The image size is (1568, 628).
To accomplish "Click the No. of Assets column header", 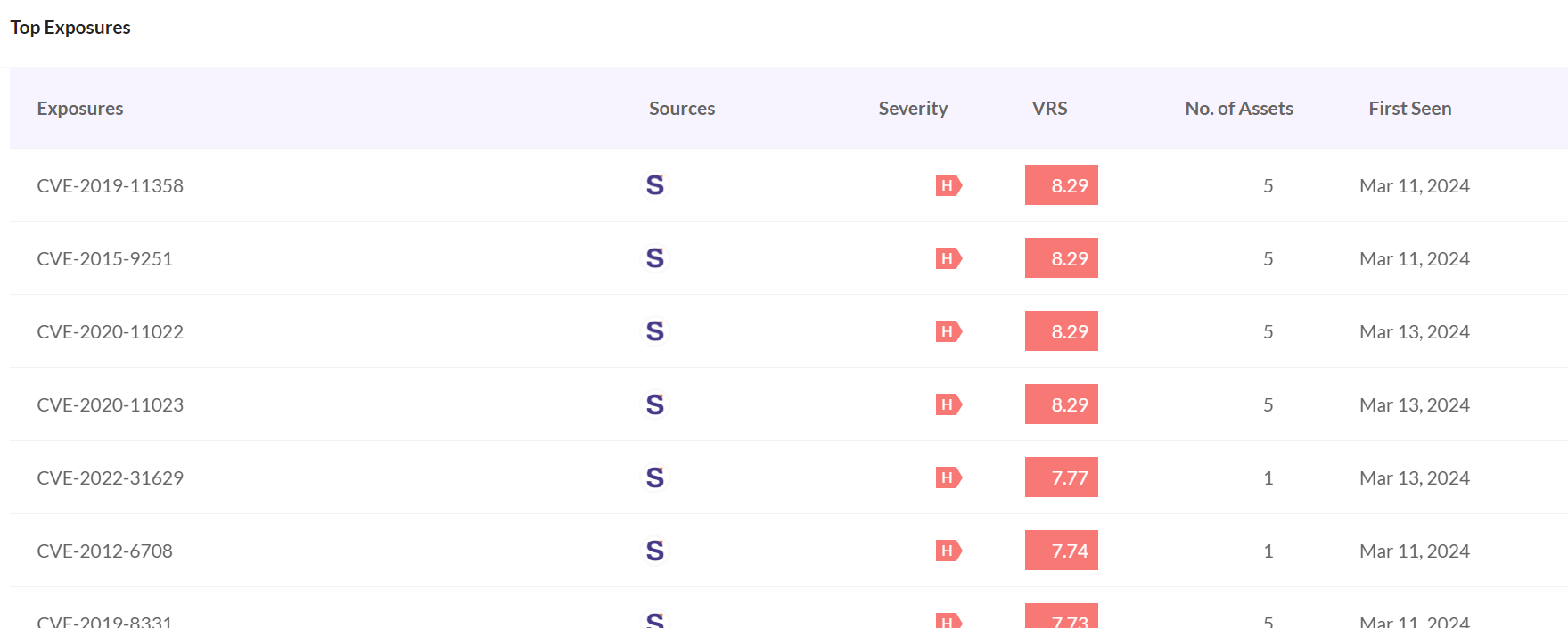I will pyautogui.click(x=1238, y=109).
